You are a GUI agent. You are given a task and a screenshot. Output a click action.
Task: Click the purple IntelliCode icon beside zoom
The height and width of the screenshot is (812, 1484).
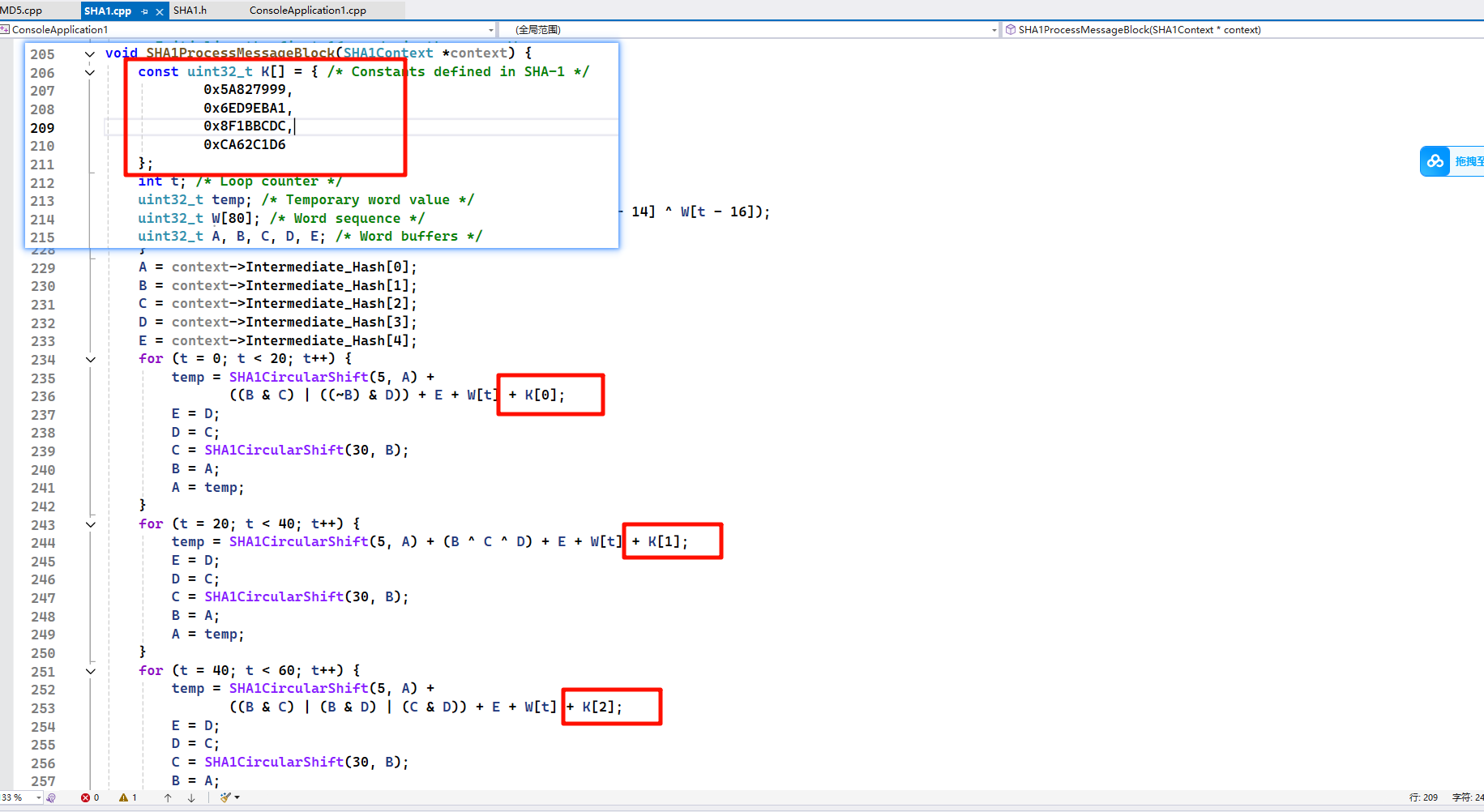(x=52, y=797)
